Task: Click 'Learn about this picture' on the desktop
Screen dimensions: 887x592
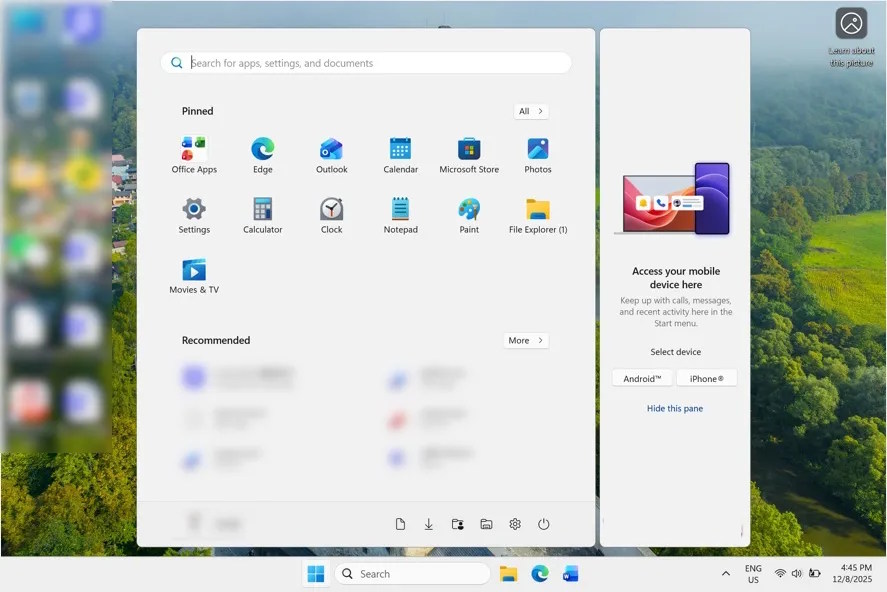Action: tap(853, 25)
